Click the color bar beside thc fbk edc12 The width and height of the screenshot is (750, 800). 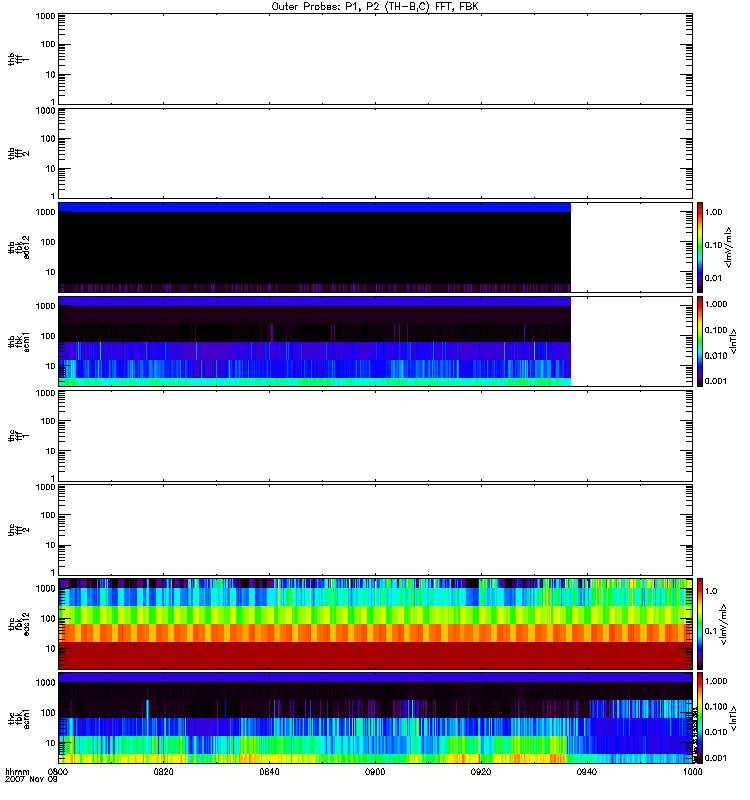(x=700, y=624)
